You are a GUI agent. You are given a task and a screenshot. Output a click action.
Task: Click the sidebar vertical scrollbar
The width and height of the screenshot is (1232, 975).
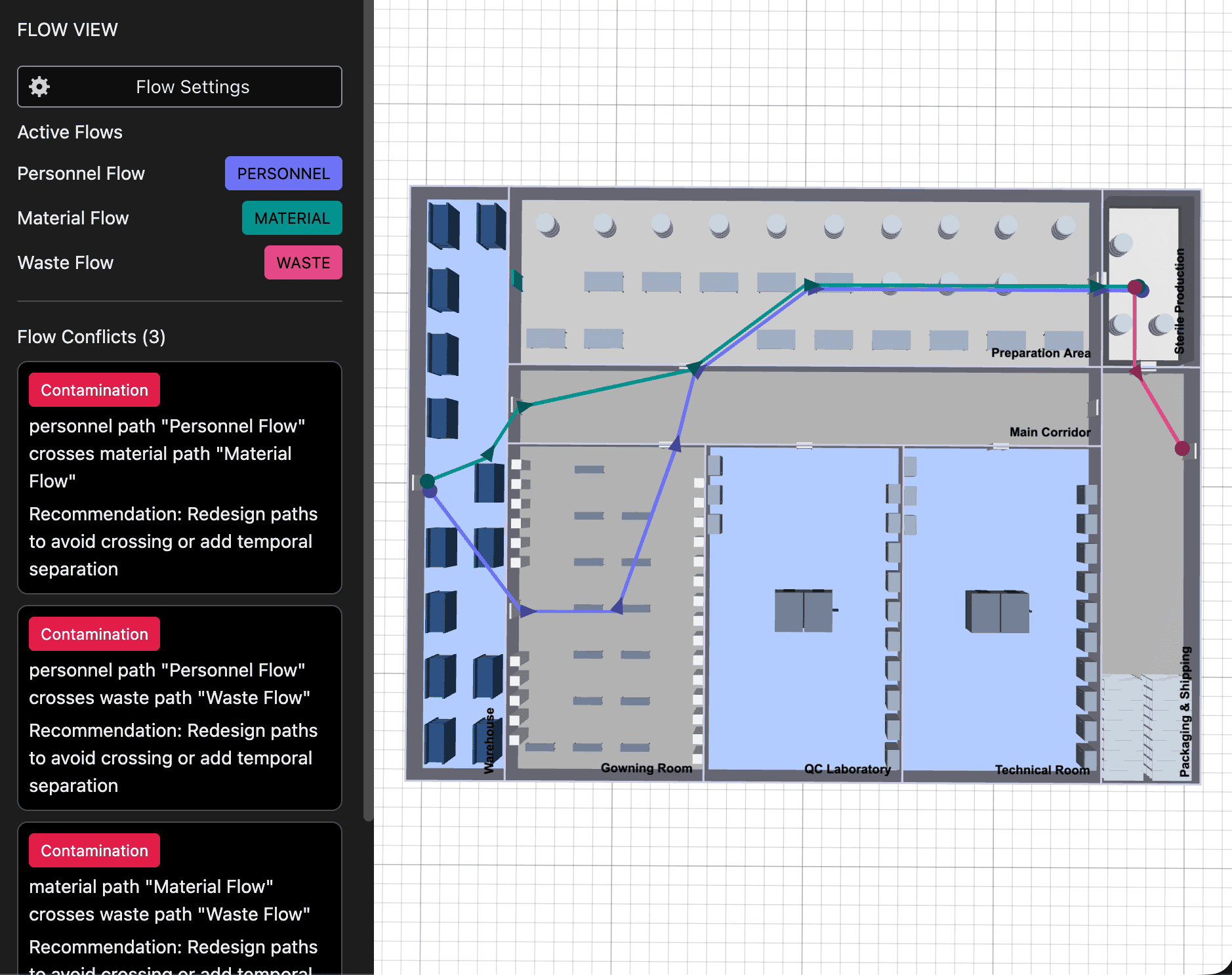point(368,410)
